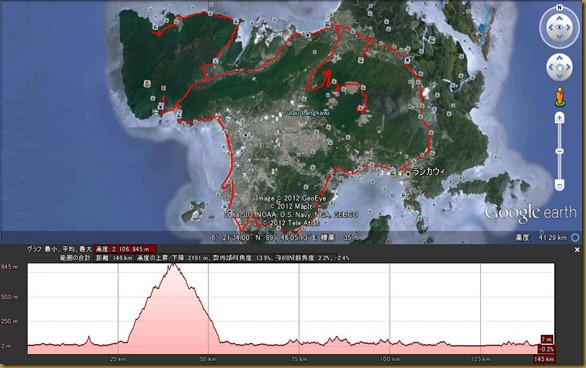Click the 範囲の合計 label

pyautogui.click(x=75, y=258)
